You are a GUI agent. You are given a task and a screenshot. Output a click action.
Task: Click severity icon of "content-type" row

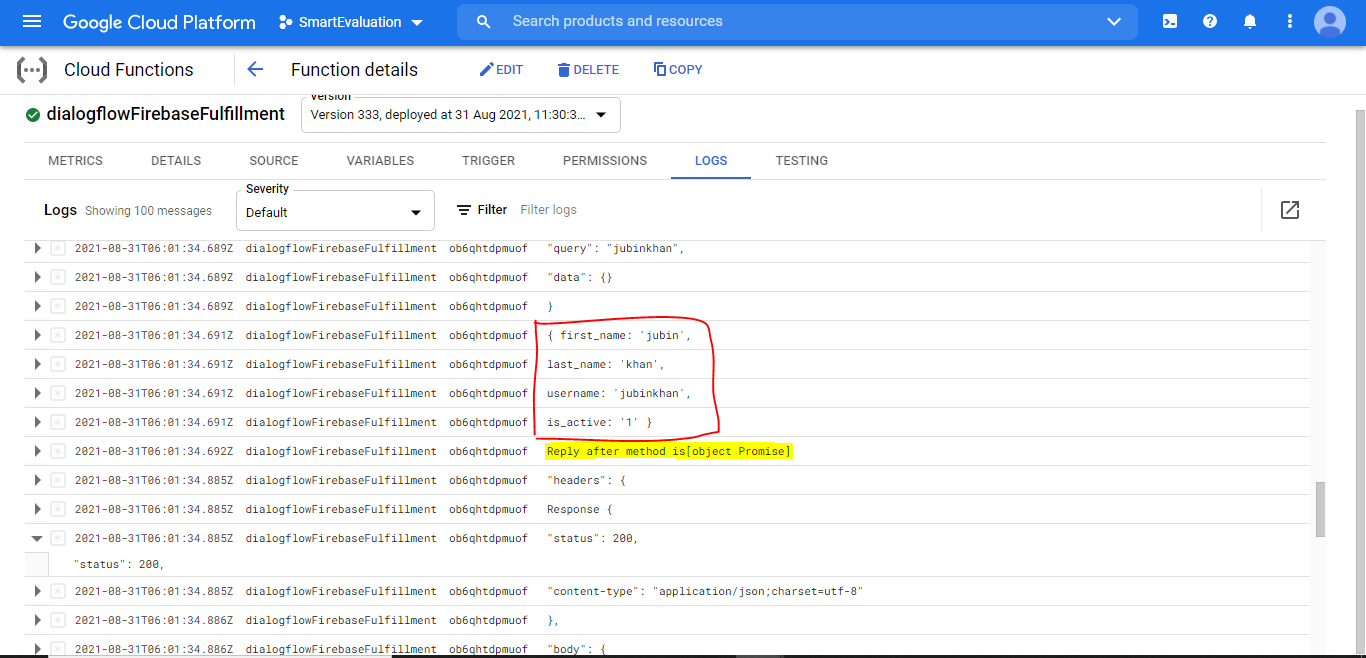pos(58,591)
